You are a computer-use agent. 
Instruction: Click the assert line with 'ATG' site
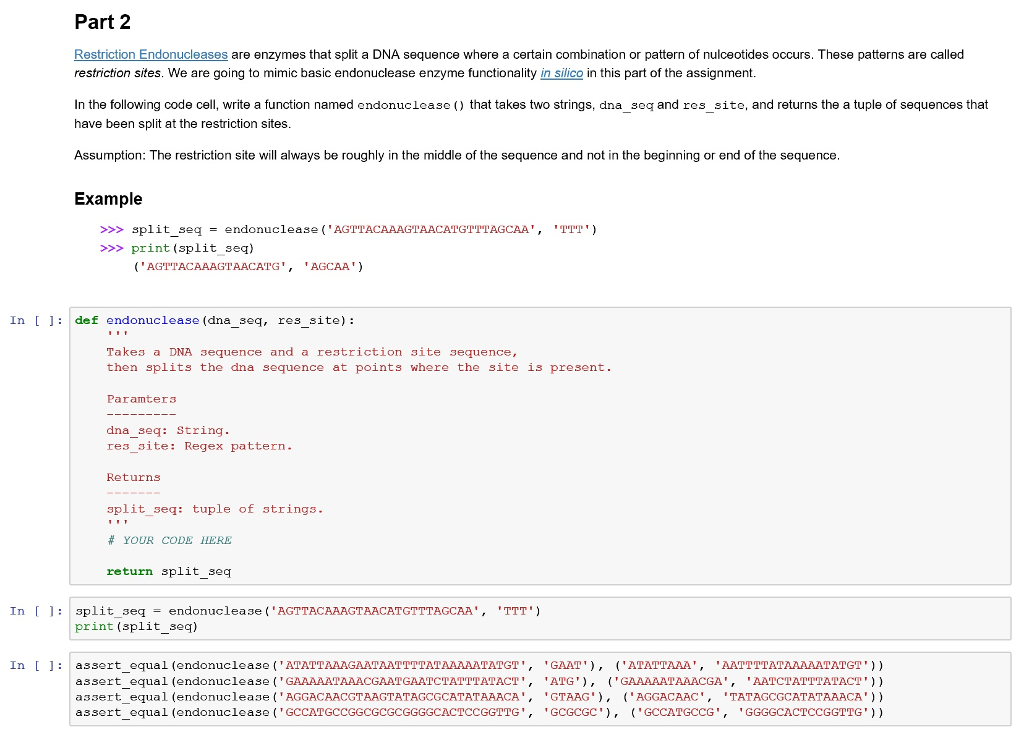coord(479,681)
